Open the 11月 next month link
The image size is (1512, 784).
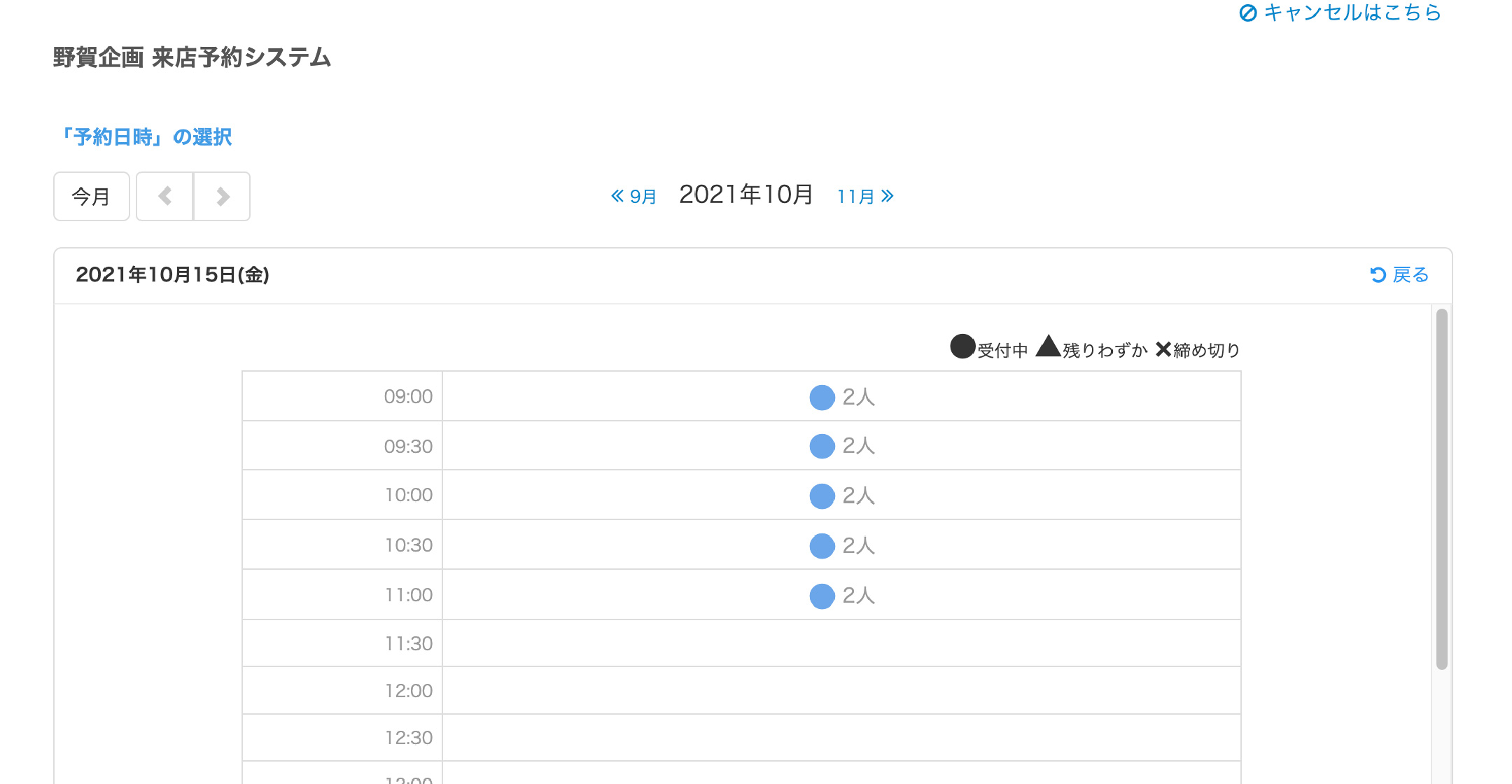pos(865,196)
